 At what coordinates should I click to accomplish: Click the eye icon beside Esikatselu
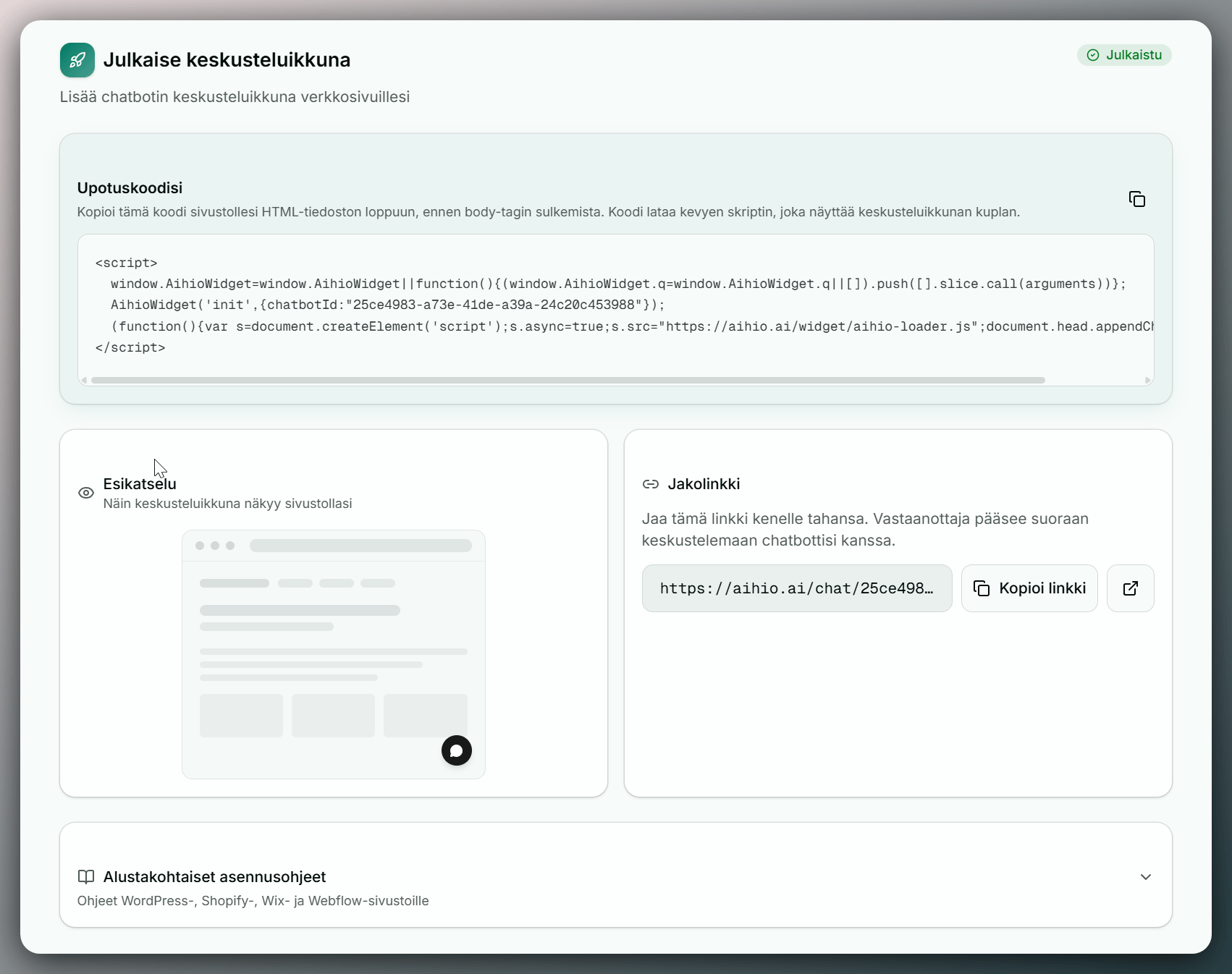pyautogui.click(x=86, y=493)
